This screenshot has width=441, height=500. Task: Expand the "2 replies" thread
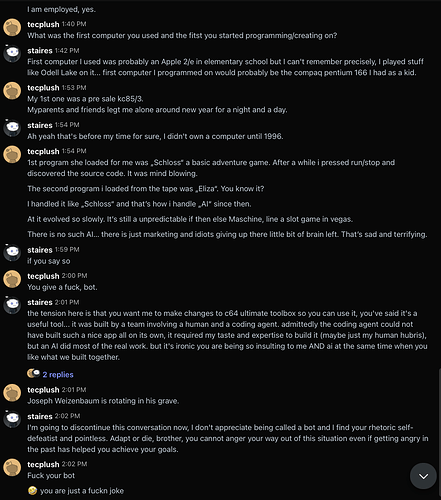pos(58,375)
